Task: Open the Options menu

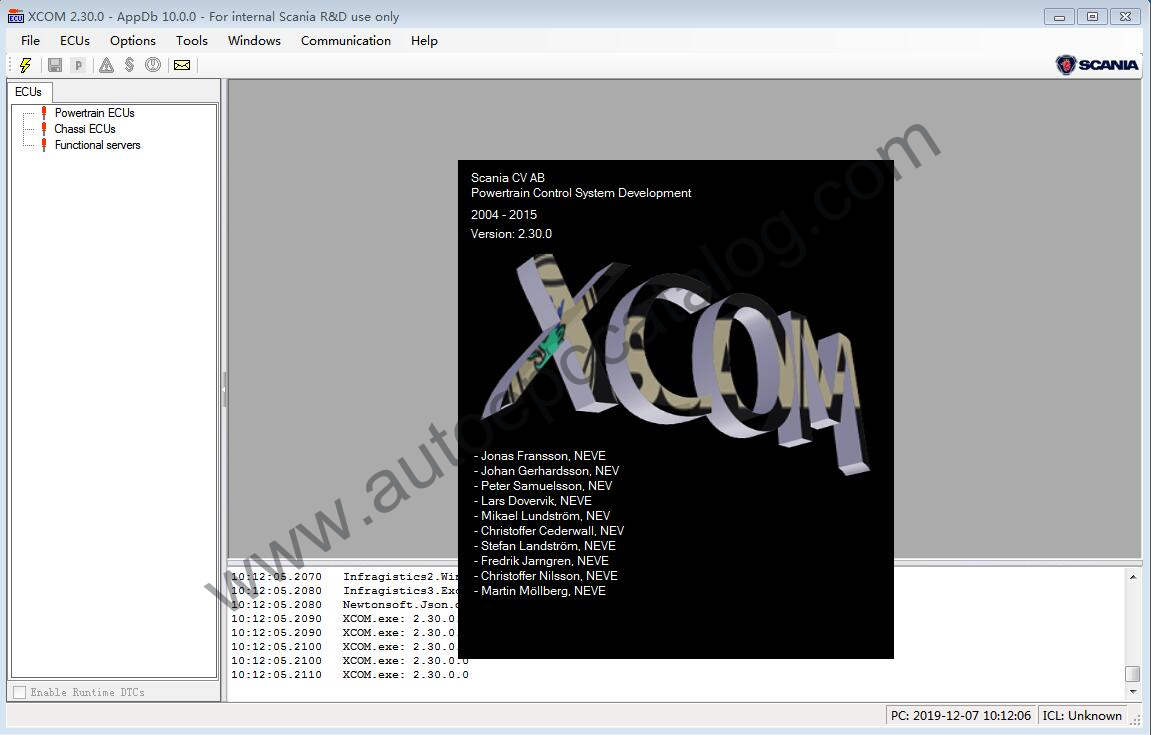Action: (x=133, y=40)
